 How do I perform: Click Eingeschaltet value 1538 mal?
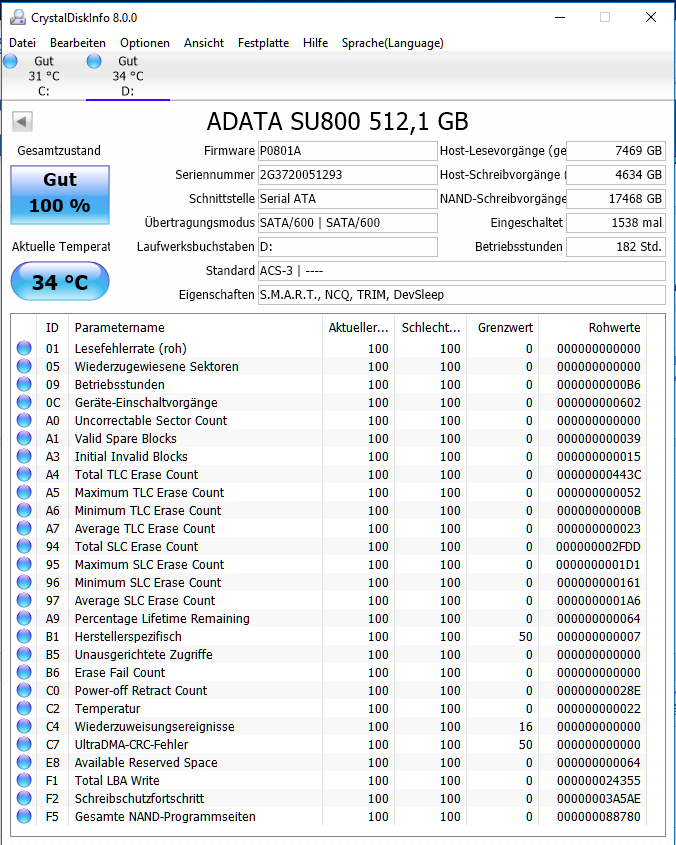pyautogui.click(x=616, y=223)
